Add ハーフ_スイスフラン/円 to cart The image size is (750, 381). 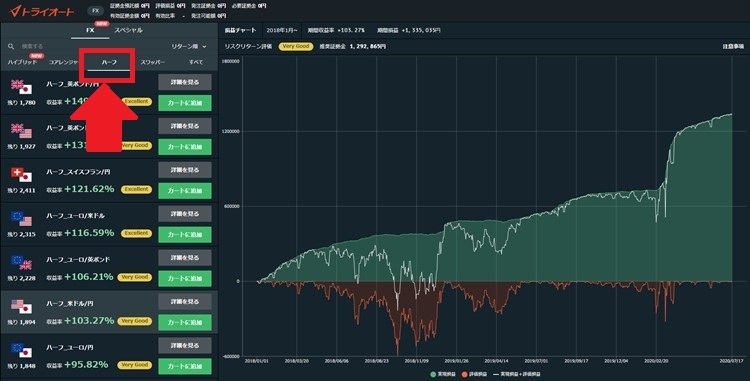pyautogui.click(x=185, y=191)
